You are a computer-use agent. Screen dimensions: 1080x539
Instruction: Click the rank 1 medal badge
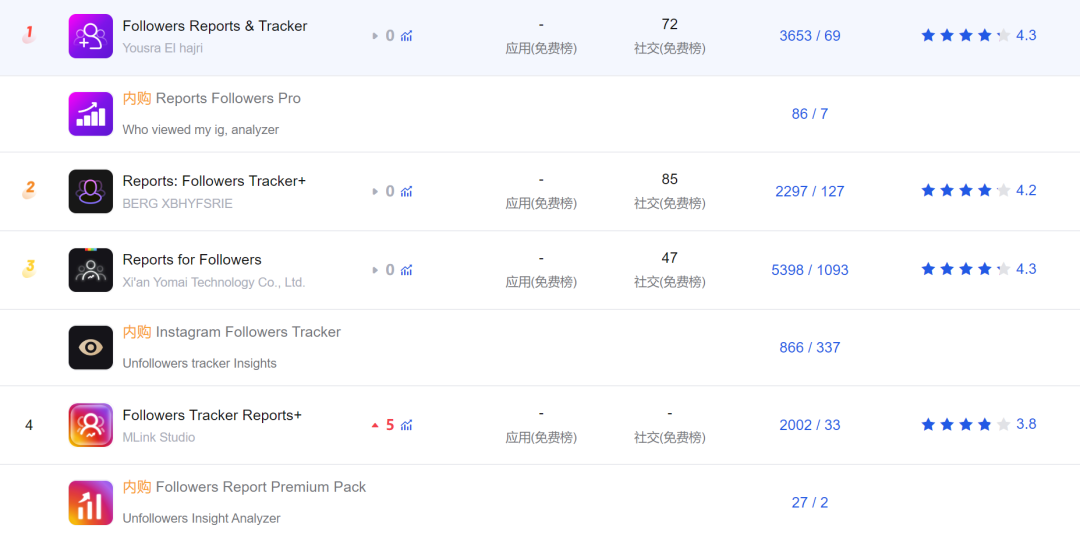pyautogui.click(x=29, y=34)
